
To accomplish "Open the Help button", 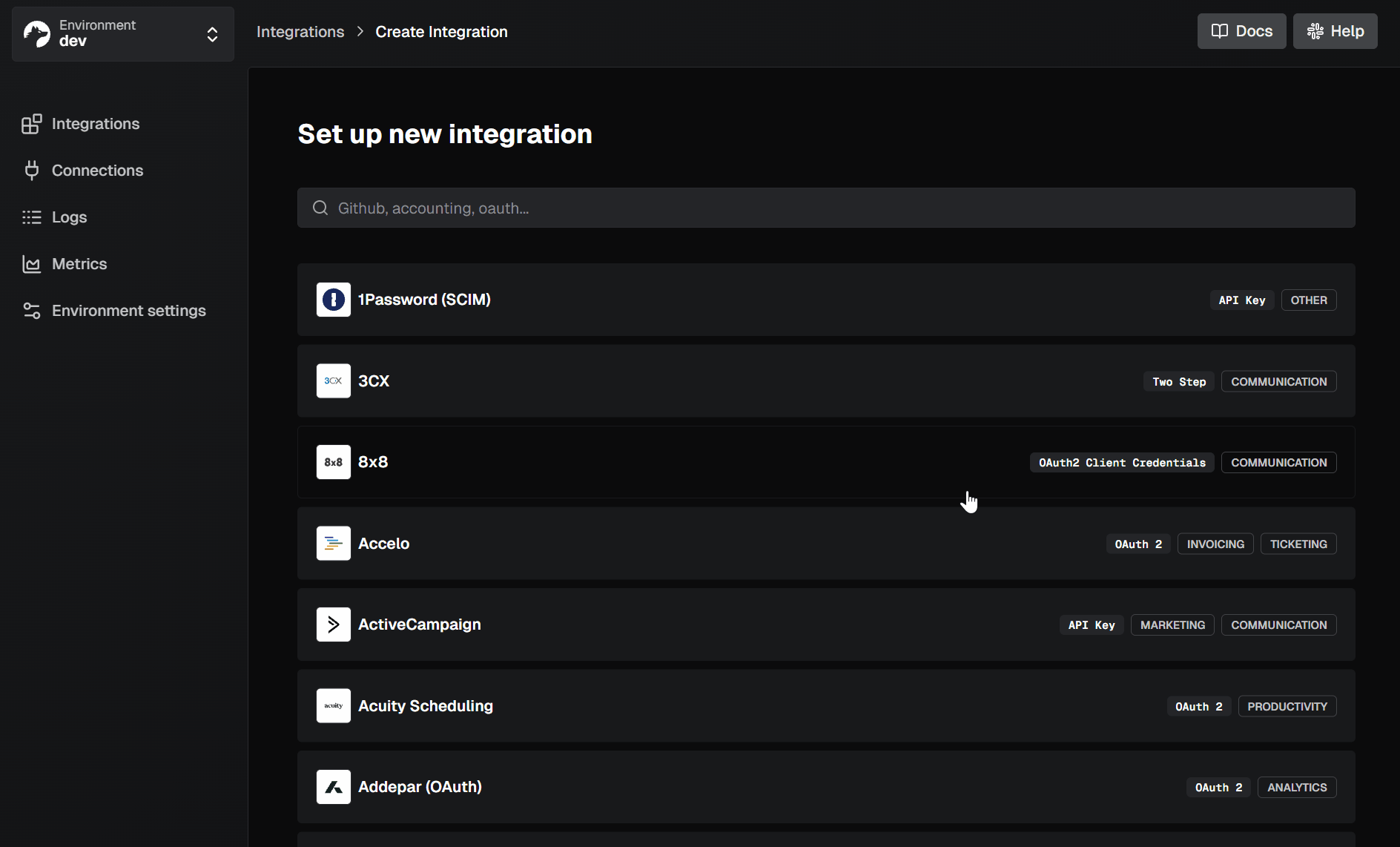I will 1335,31.
